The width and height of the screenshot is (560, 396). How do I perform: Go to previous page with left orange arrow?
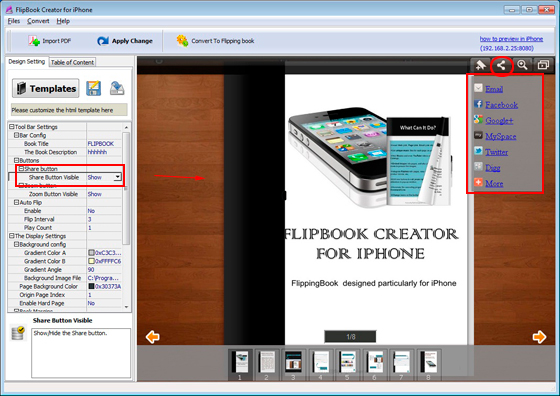[x=152, y=337]
